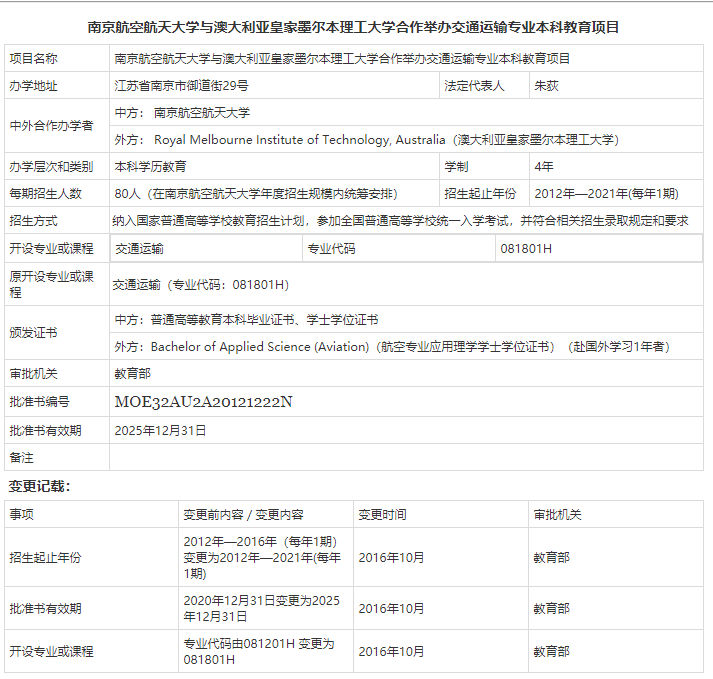Click the 变更记载 heading

point(39,486)
